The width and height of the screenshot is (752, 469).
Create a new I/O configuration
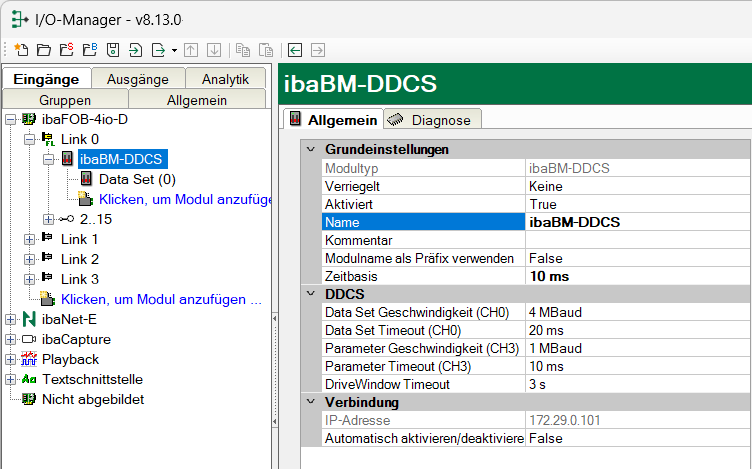coord(21,50)
